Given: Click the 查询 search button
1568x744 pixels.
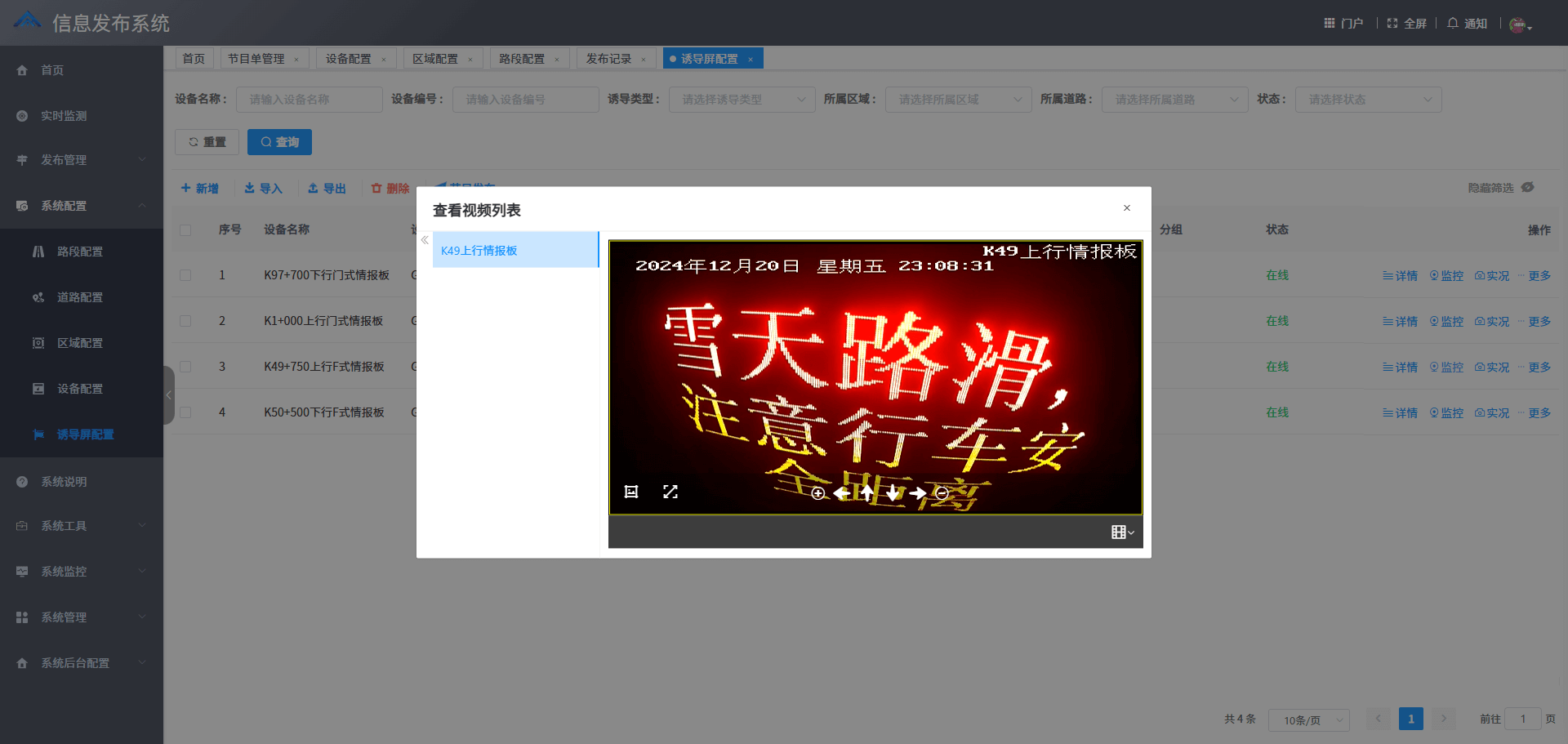Looking at the screenshot, I should click(x=279, y=141).
